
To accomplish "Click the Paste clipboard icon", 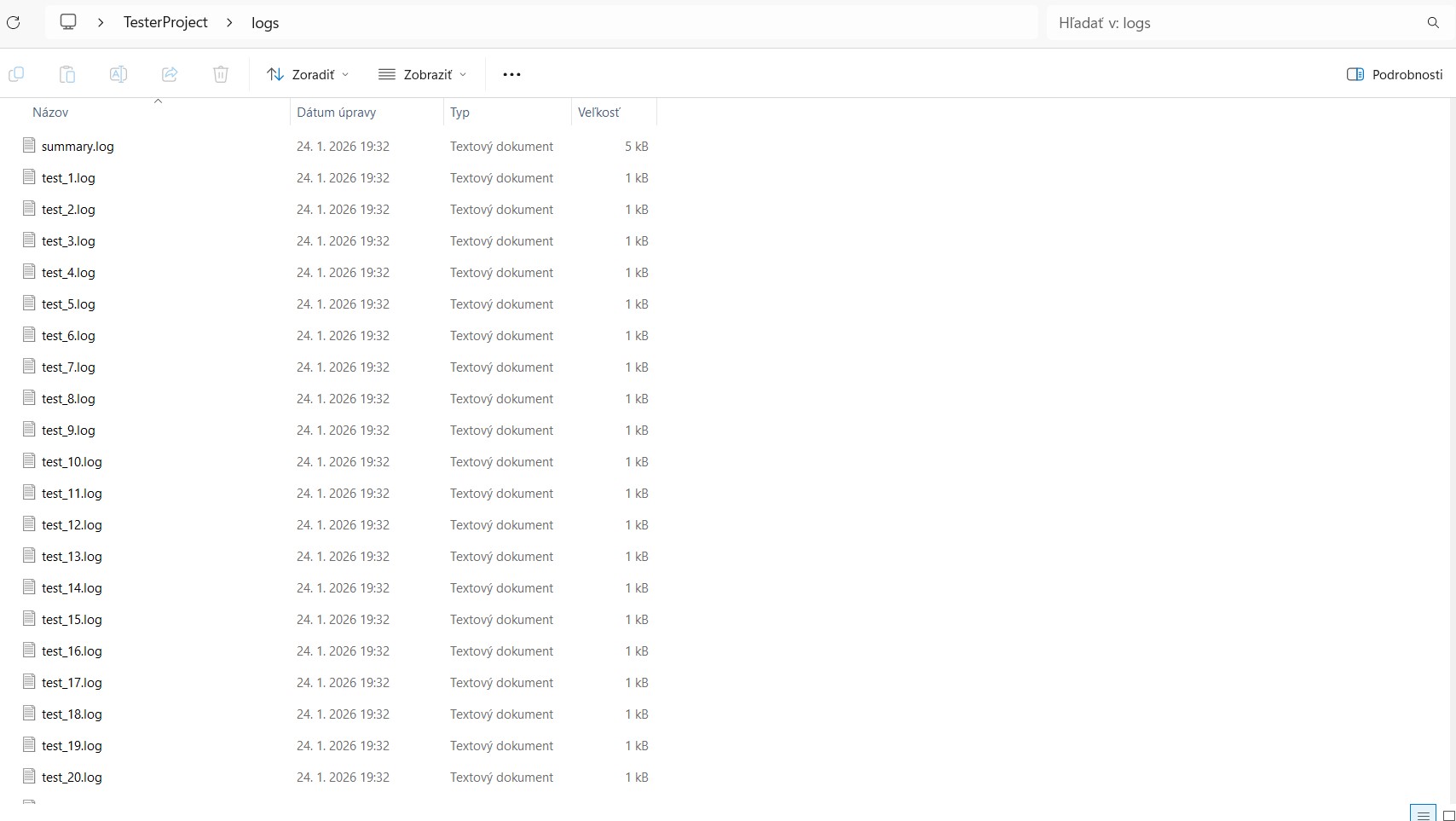I will pos(67,74).
